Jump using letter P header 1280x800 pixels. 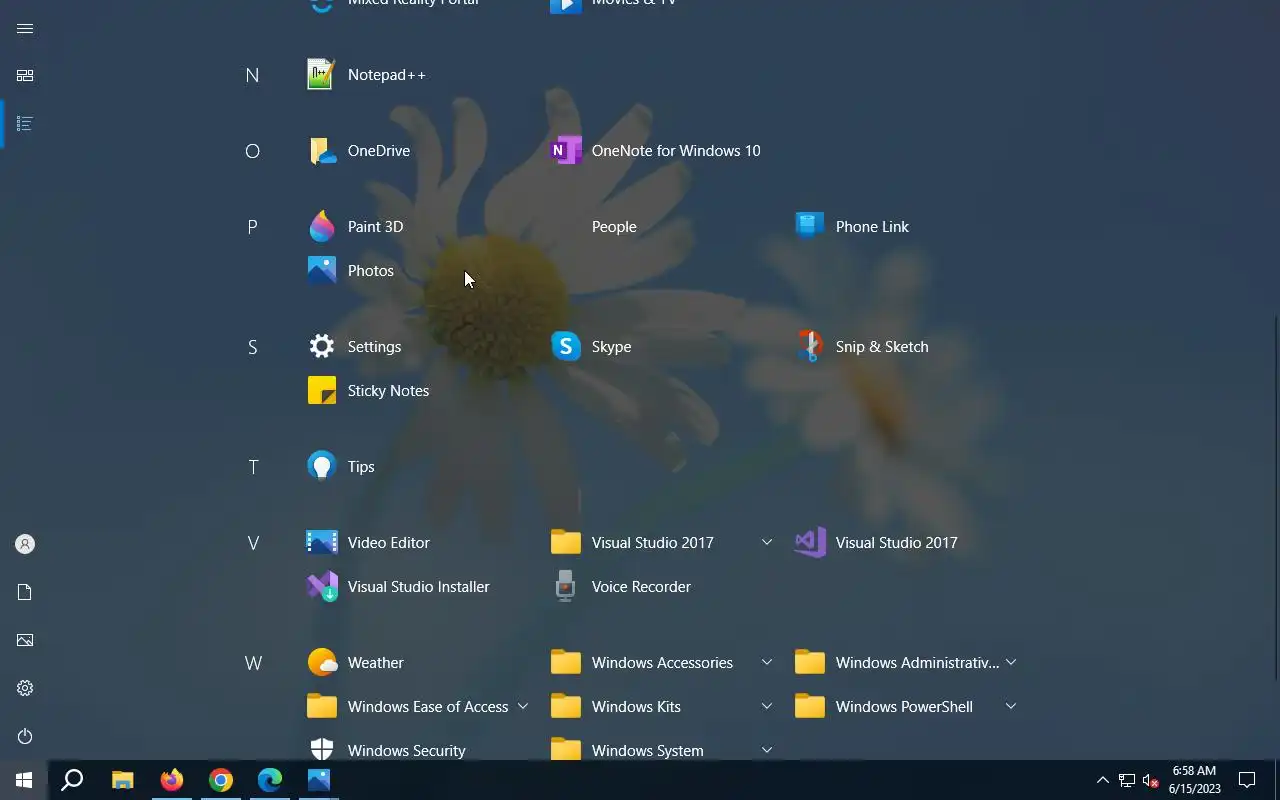[252, 227]
